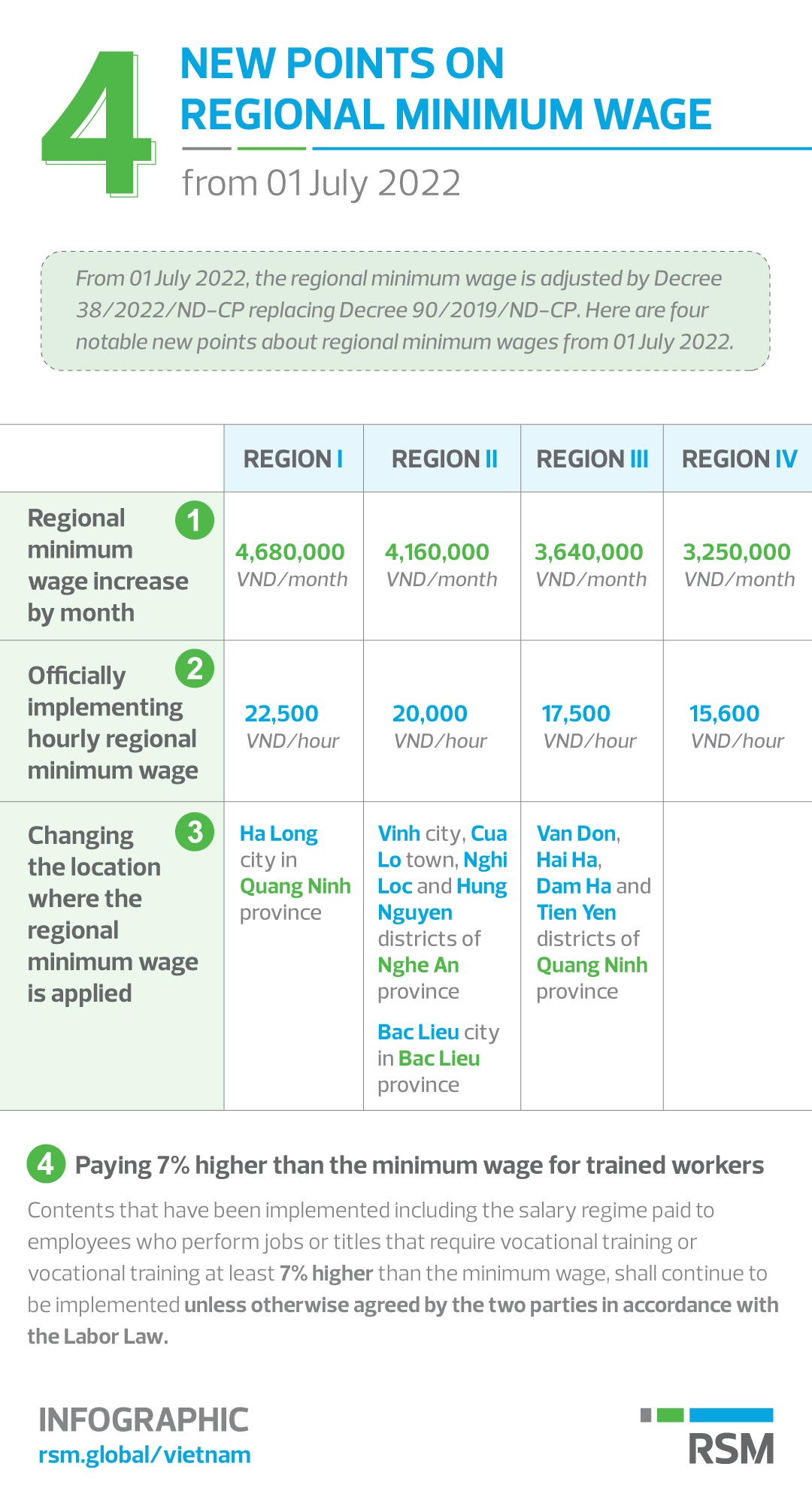Click the green number 2 circle badge
The image size is (812, 1512).
click(x=195, y=668)
